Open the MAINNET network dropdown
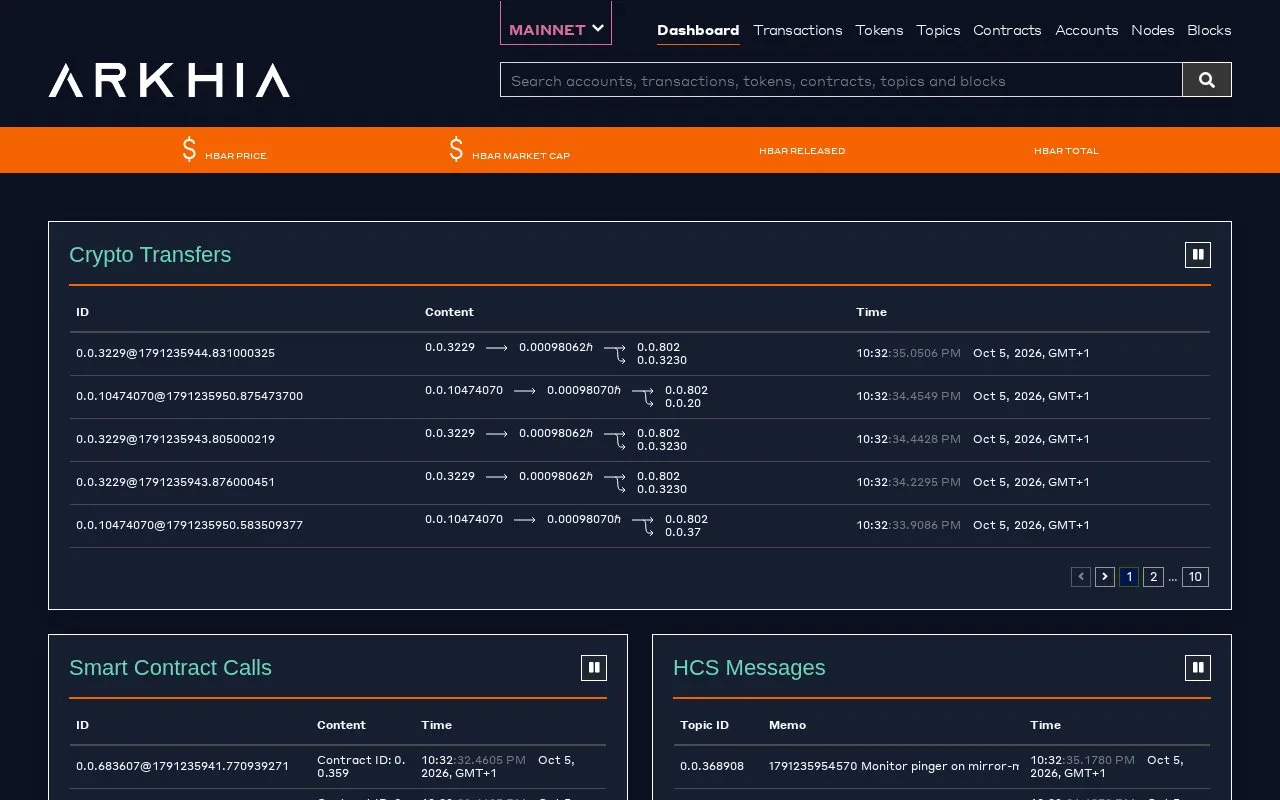Screen dimensions: 1280x800 click(x=556, y=29)
